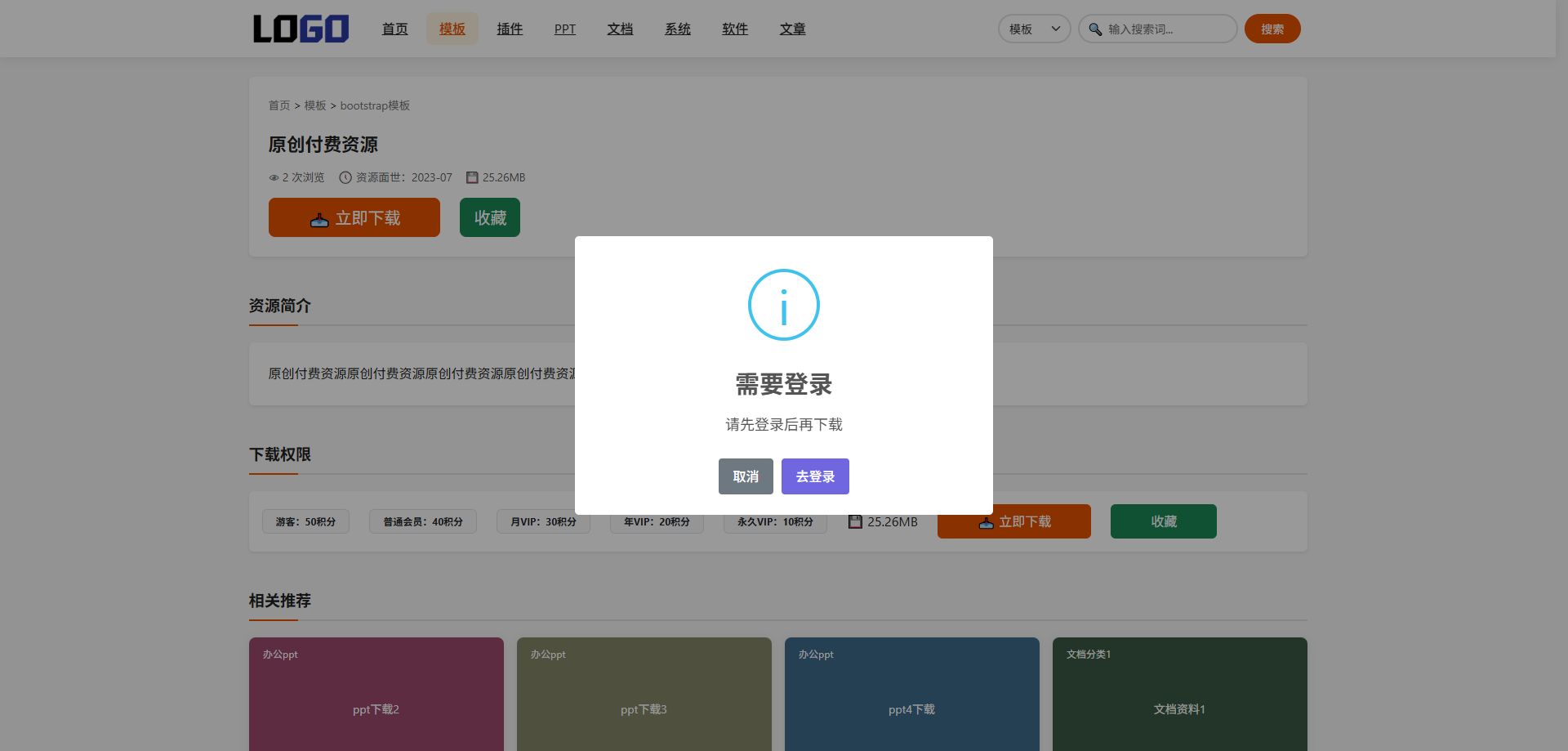Click the 月VIP: 30积分 tag

coord(543,521)
